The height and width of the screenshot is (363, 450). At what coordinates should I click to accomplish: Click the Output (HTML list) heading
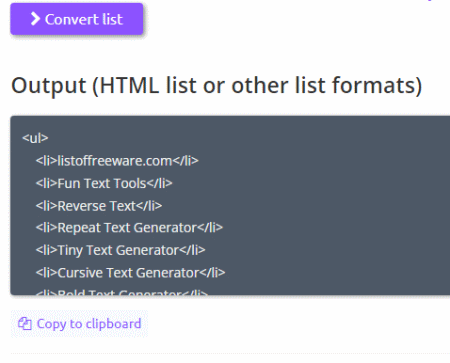click(217, 86)
